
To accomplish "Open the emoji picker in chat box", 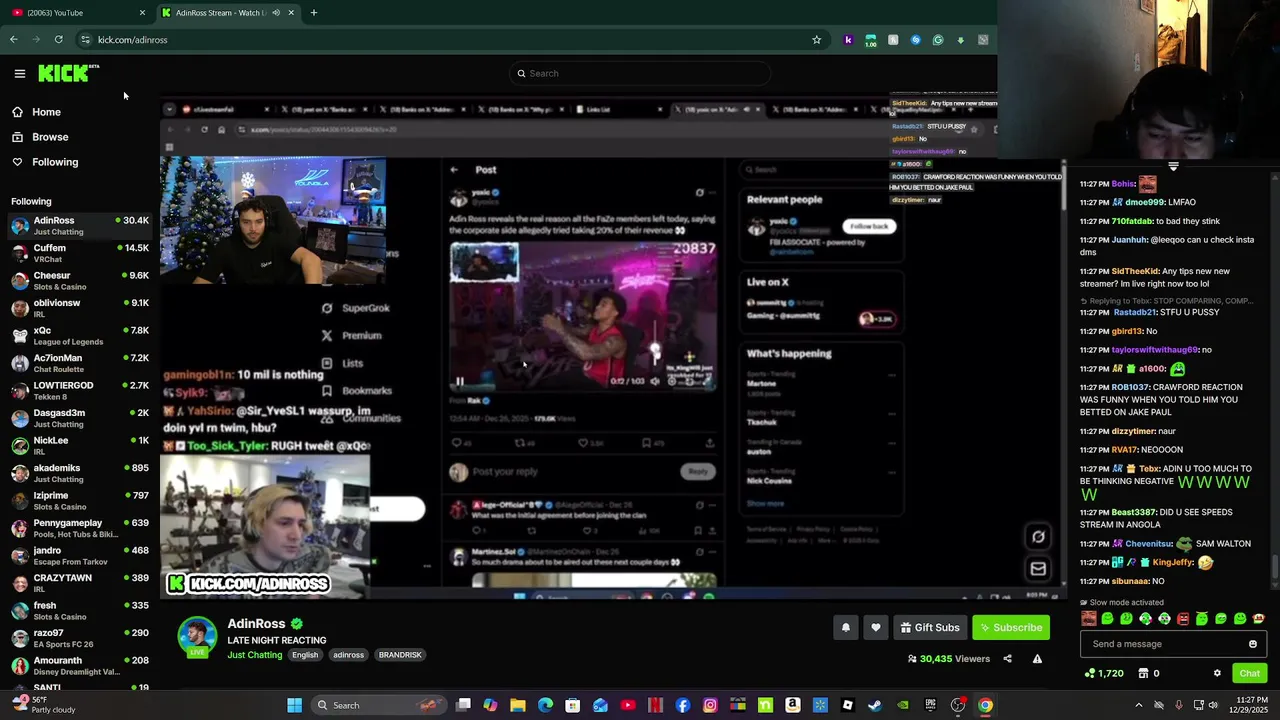I will 1253,644.
